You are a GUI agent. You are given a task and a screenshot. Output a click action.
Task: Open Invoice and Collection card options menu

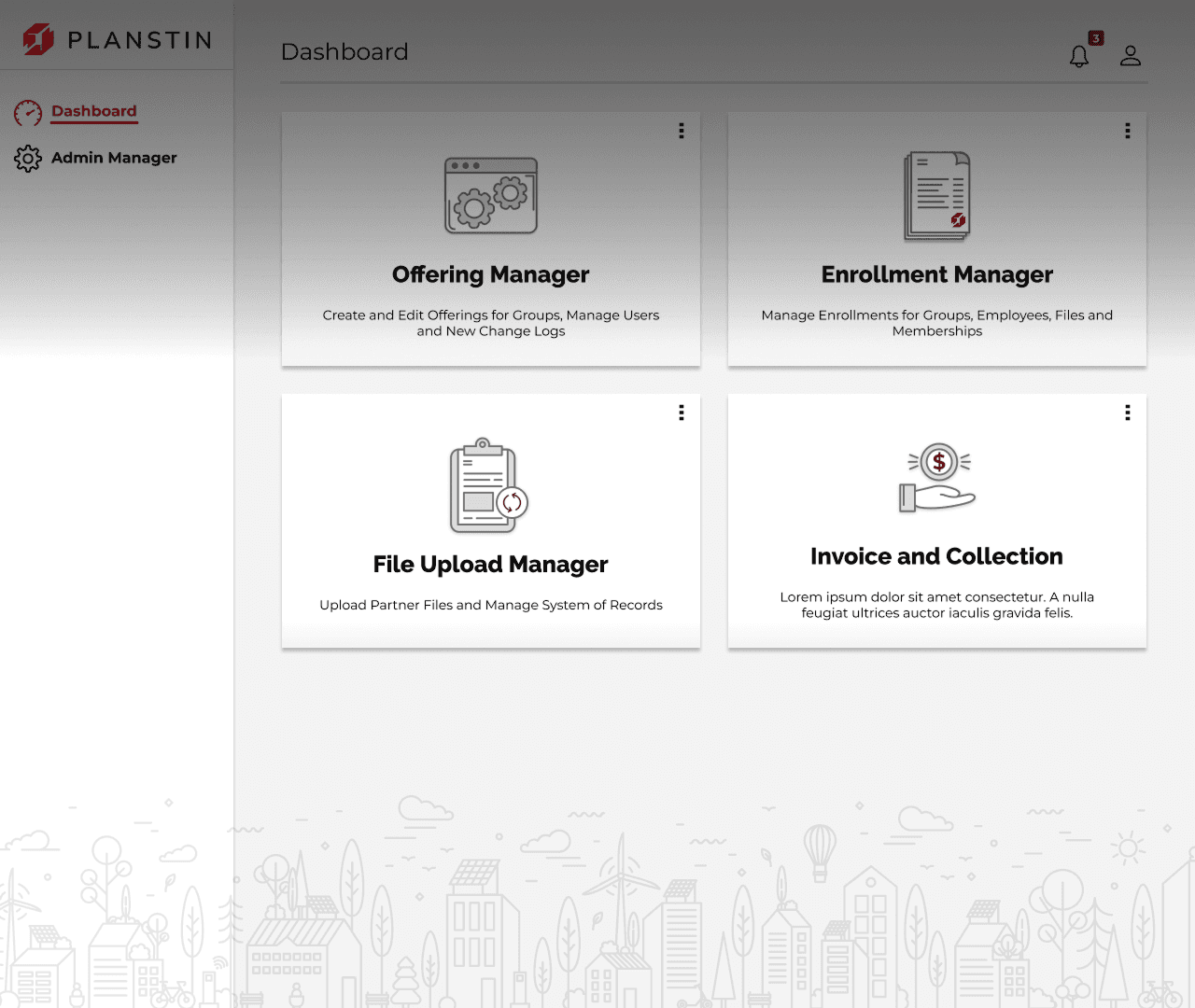[x=1128, y=413]
